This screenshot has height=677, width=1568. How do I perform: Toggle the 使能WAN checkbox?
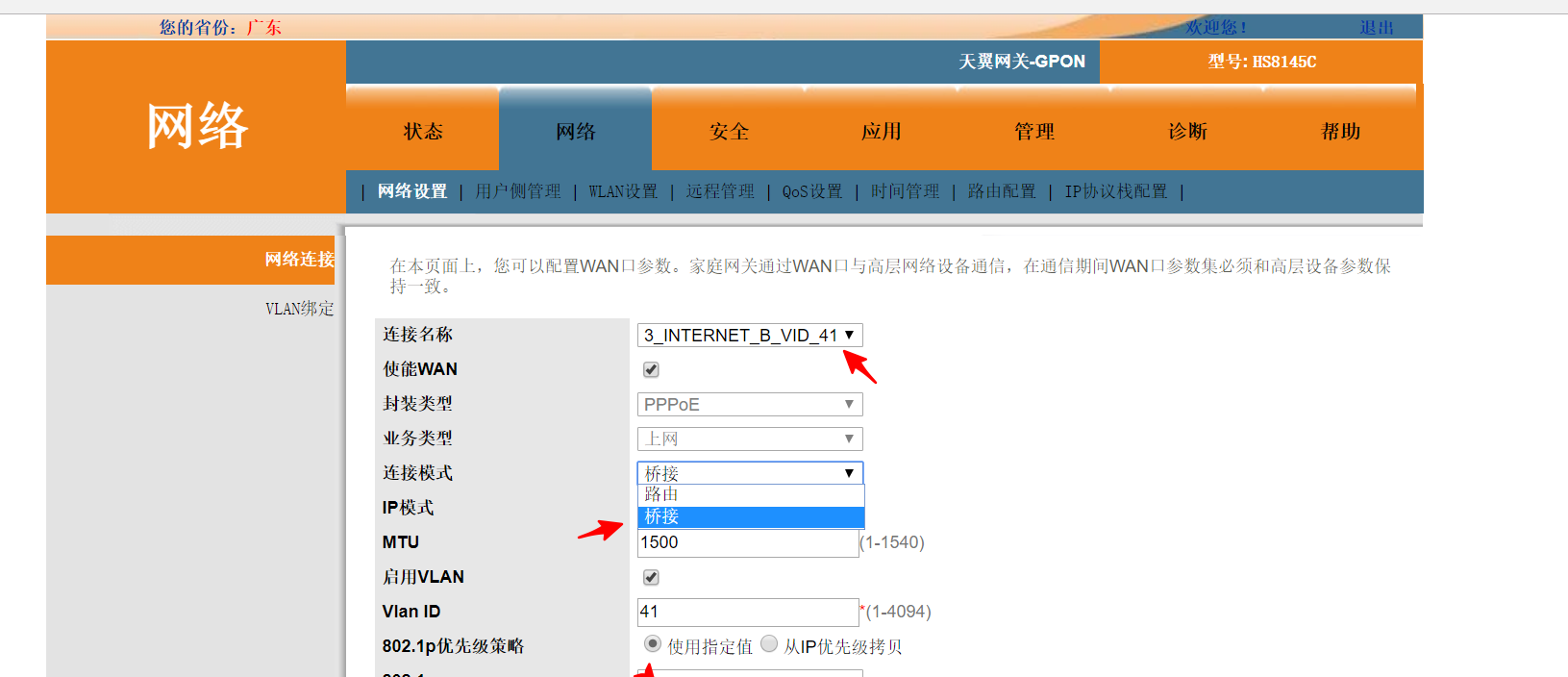tap(651, 369)
